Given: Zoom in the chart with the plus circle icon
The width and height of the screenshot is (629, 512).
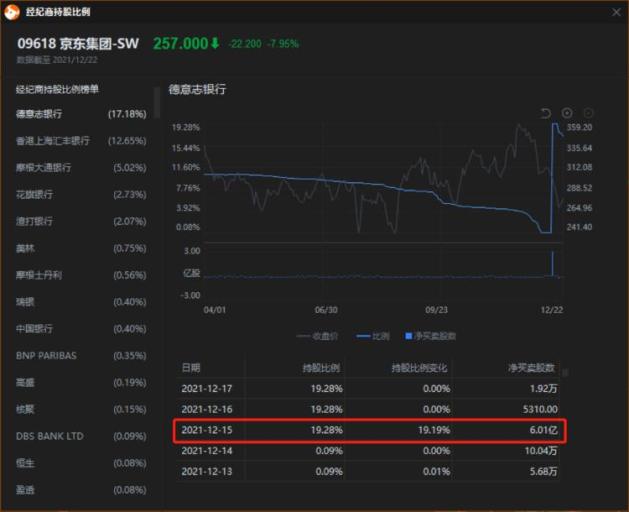Looking at the screenshot, I should click(x=567, y=113).
